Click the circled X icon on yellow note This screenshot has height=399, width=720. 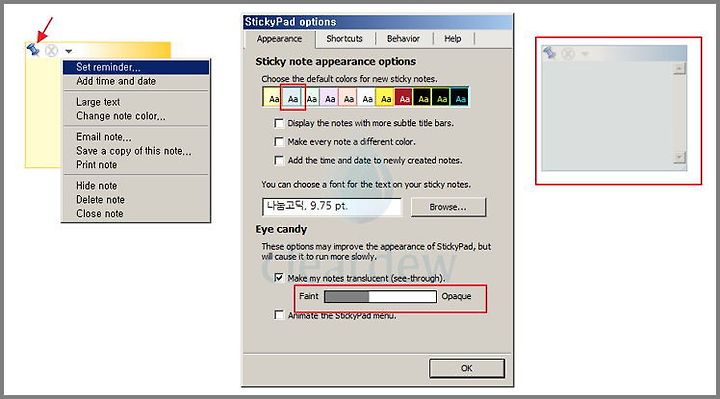(x=51, y=51)
